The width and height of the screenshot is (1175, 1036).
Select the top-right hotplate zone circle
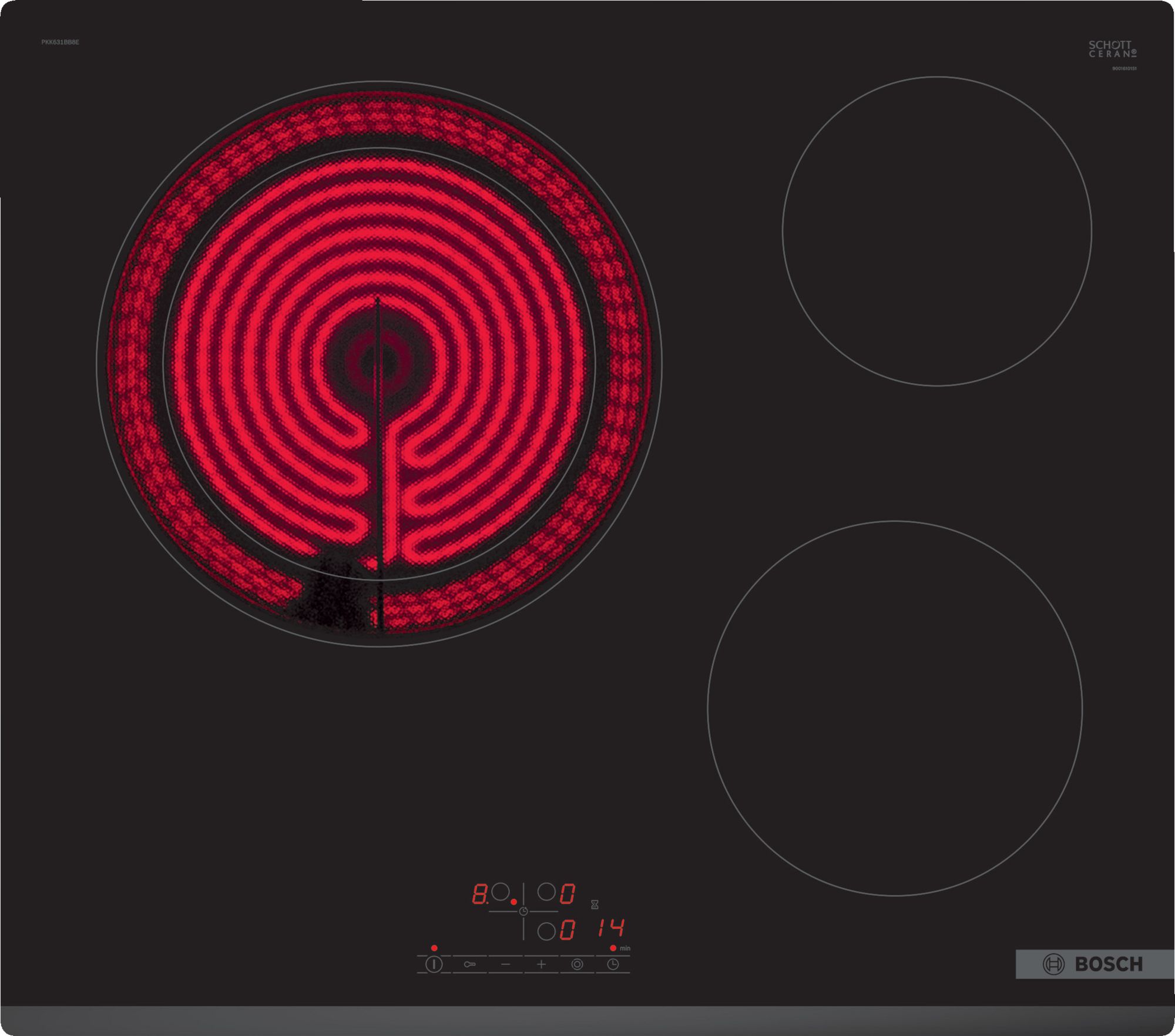coord(546,892)
